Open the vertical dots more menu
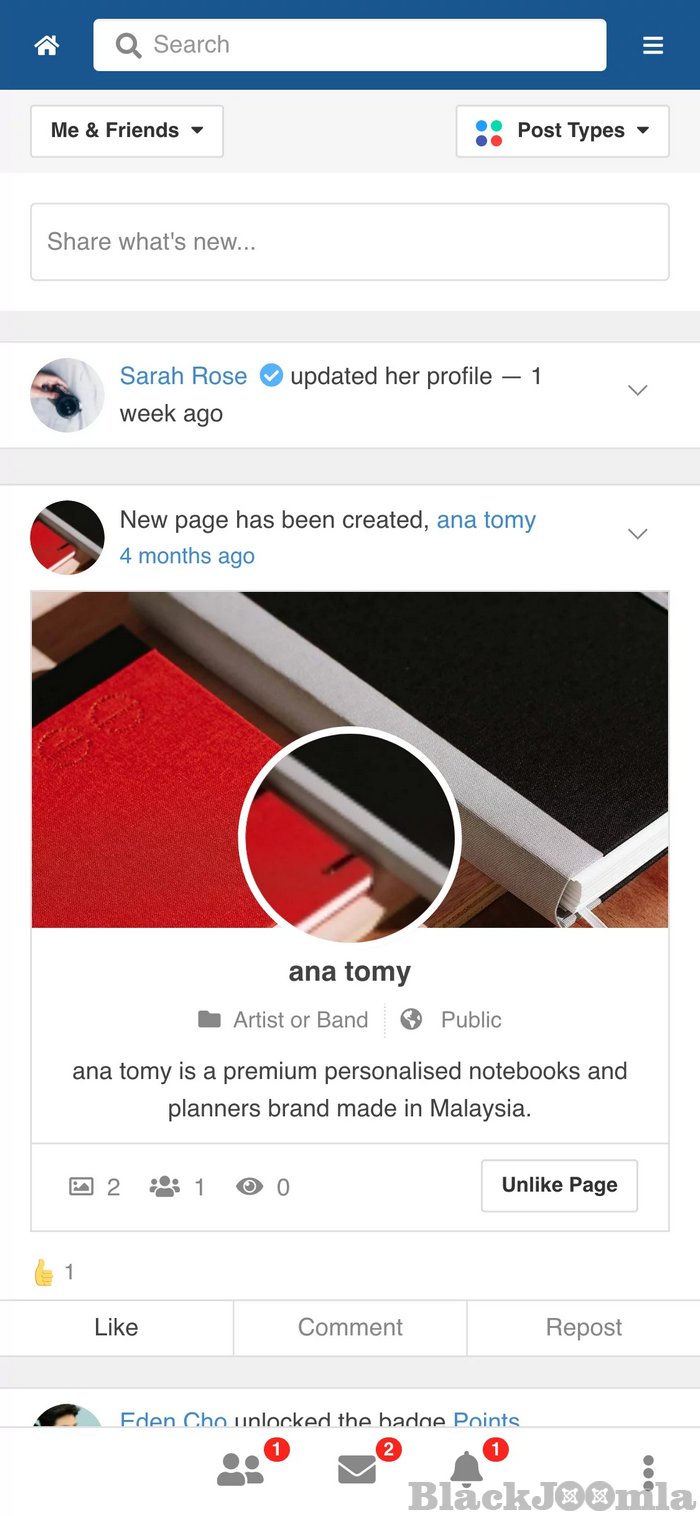Image resolution: width=700 pixels, height=1516 pixels. coord(648,1472)
